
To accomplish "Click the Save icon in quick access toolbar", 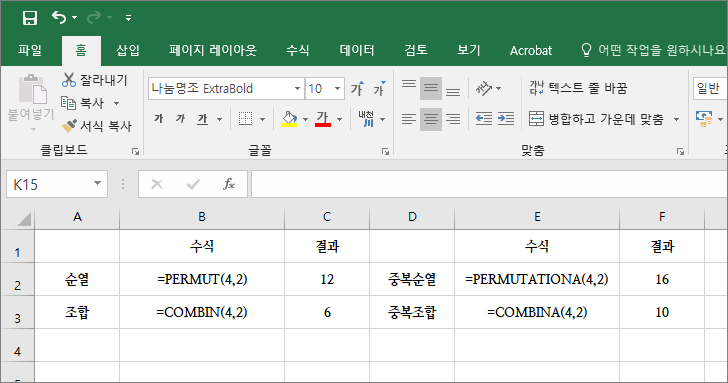I will [30, 18].
